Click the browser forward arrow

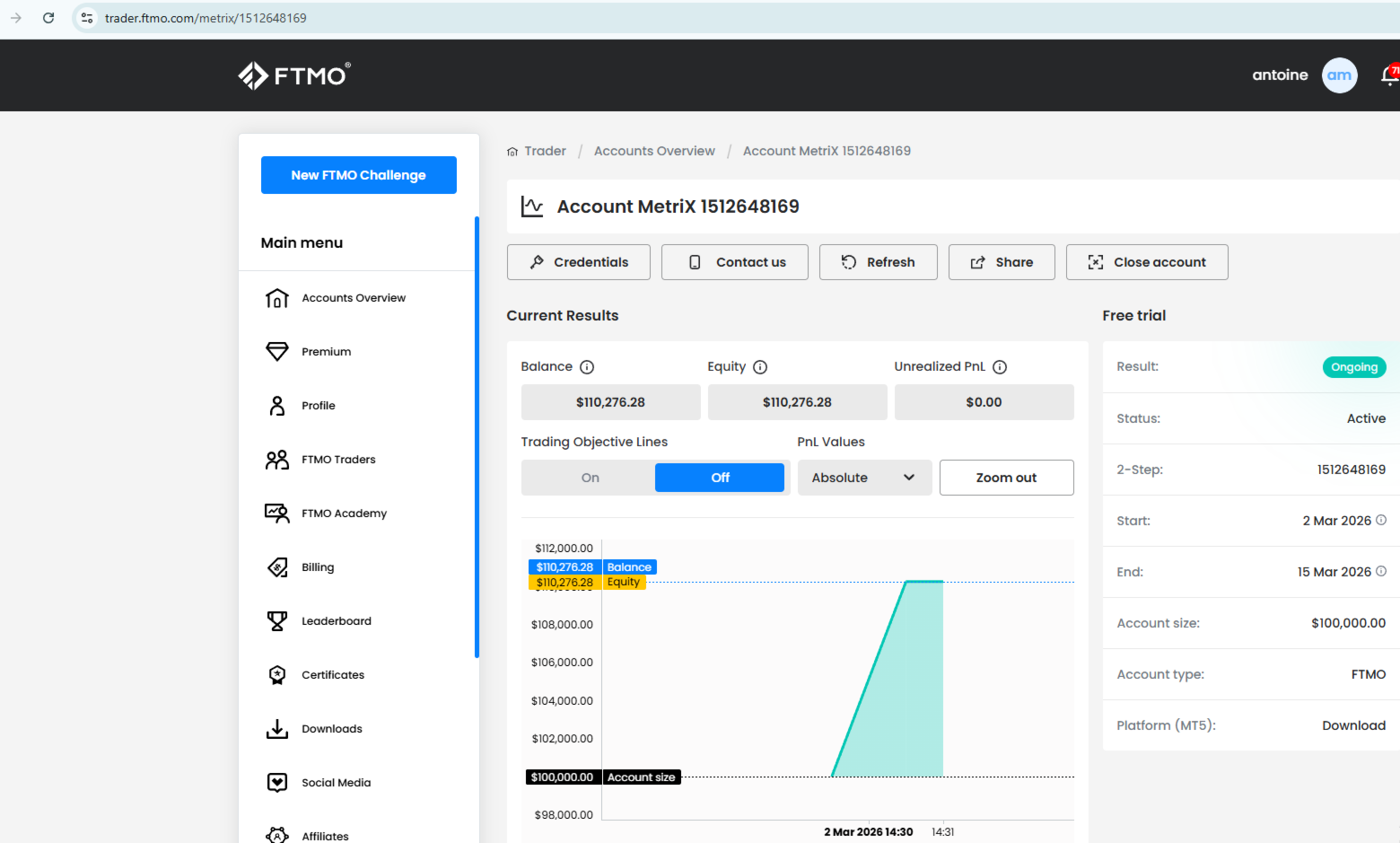[x=16, y=18]
